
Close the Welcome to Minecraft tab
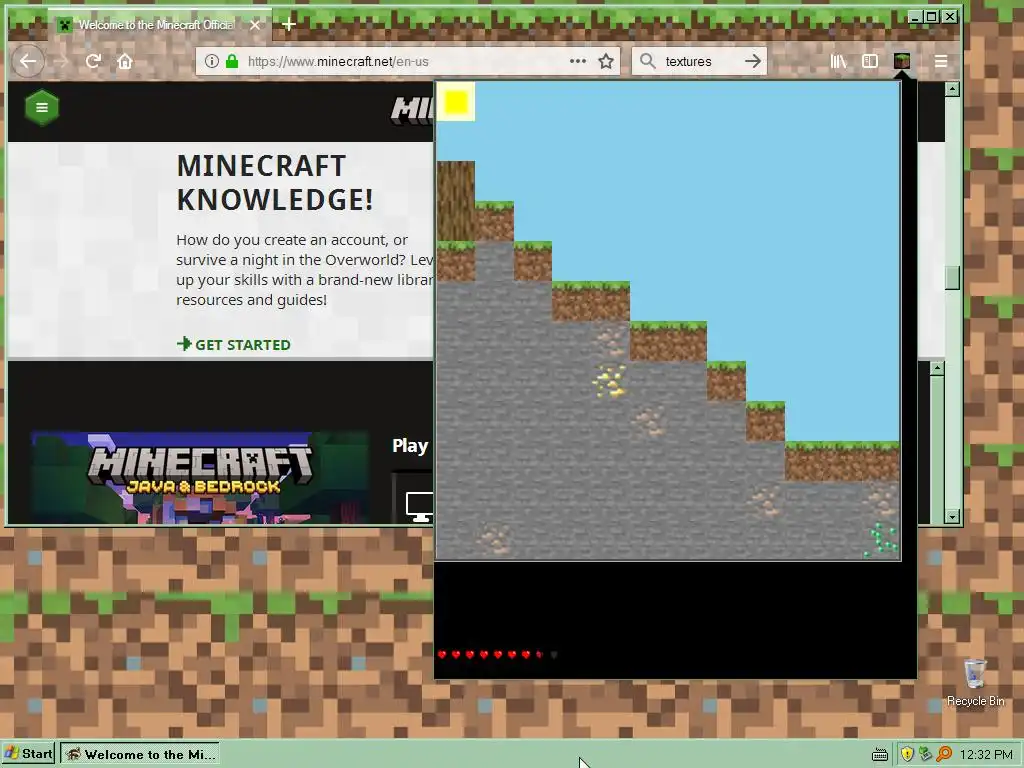[255, 25]
